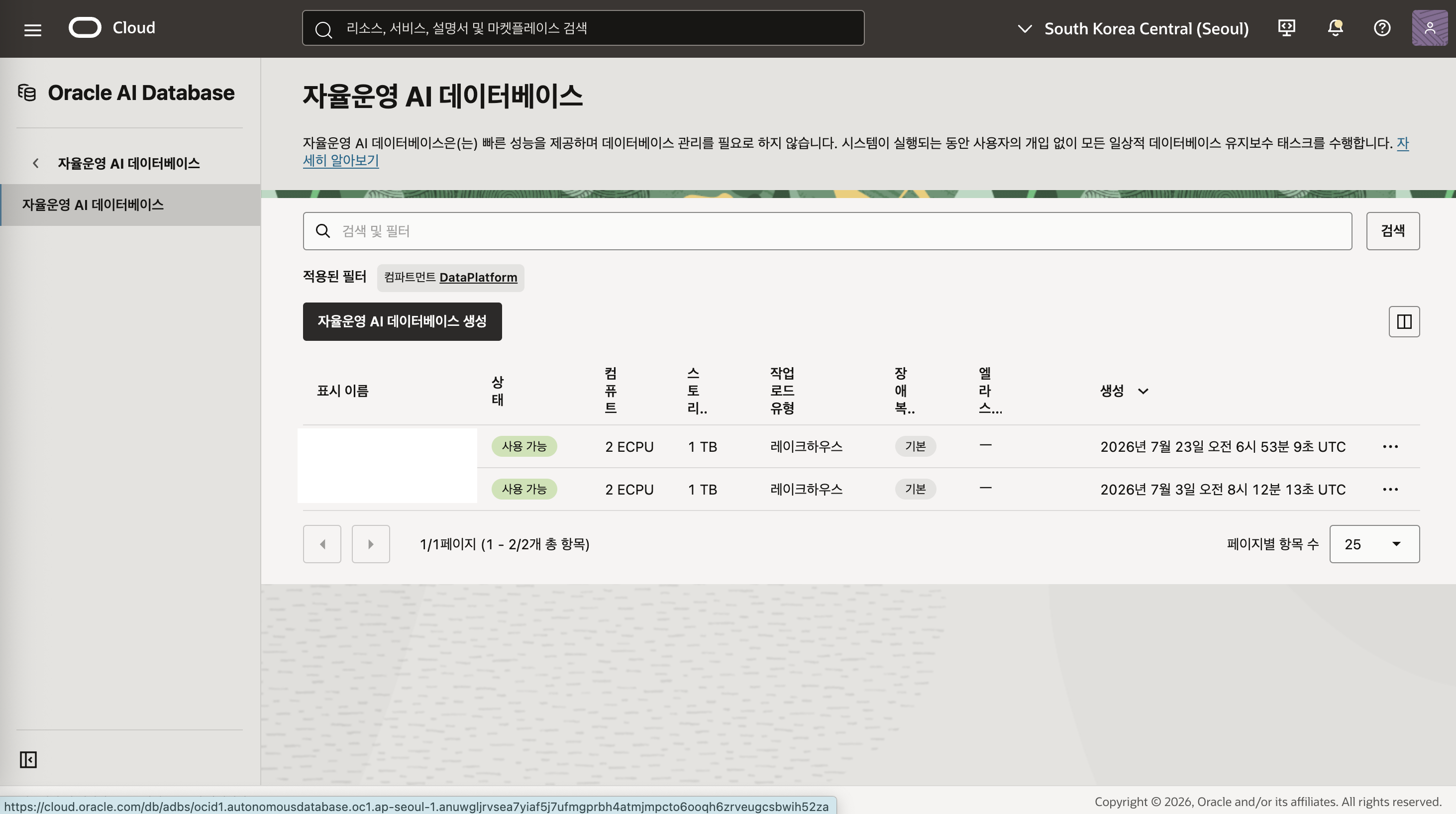Click the 작업 로드 유형 column header

782,391
